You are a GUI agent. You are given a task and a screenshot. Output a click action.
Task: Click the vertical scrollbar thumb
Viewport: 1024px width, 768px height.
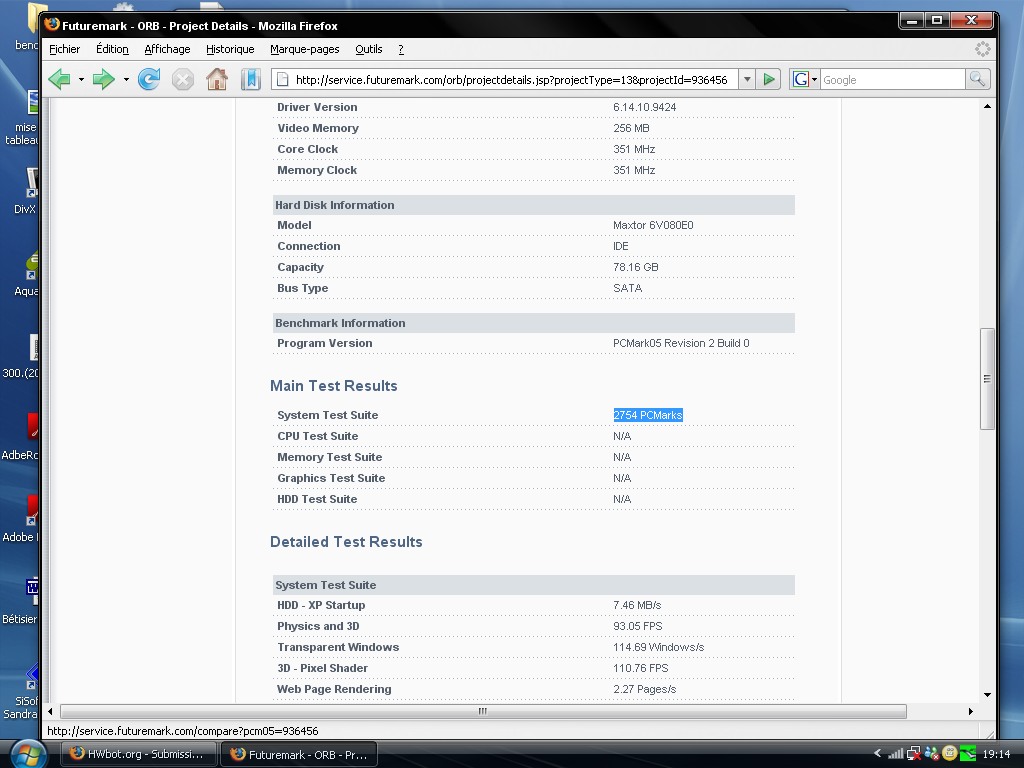(x=987, y=379)
